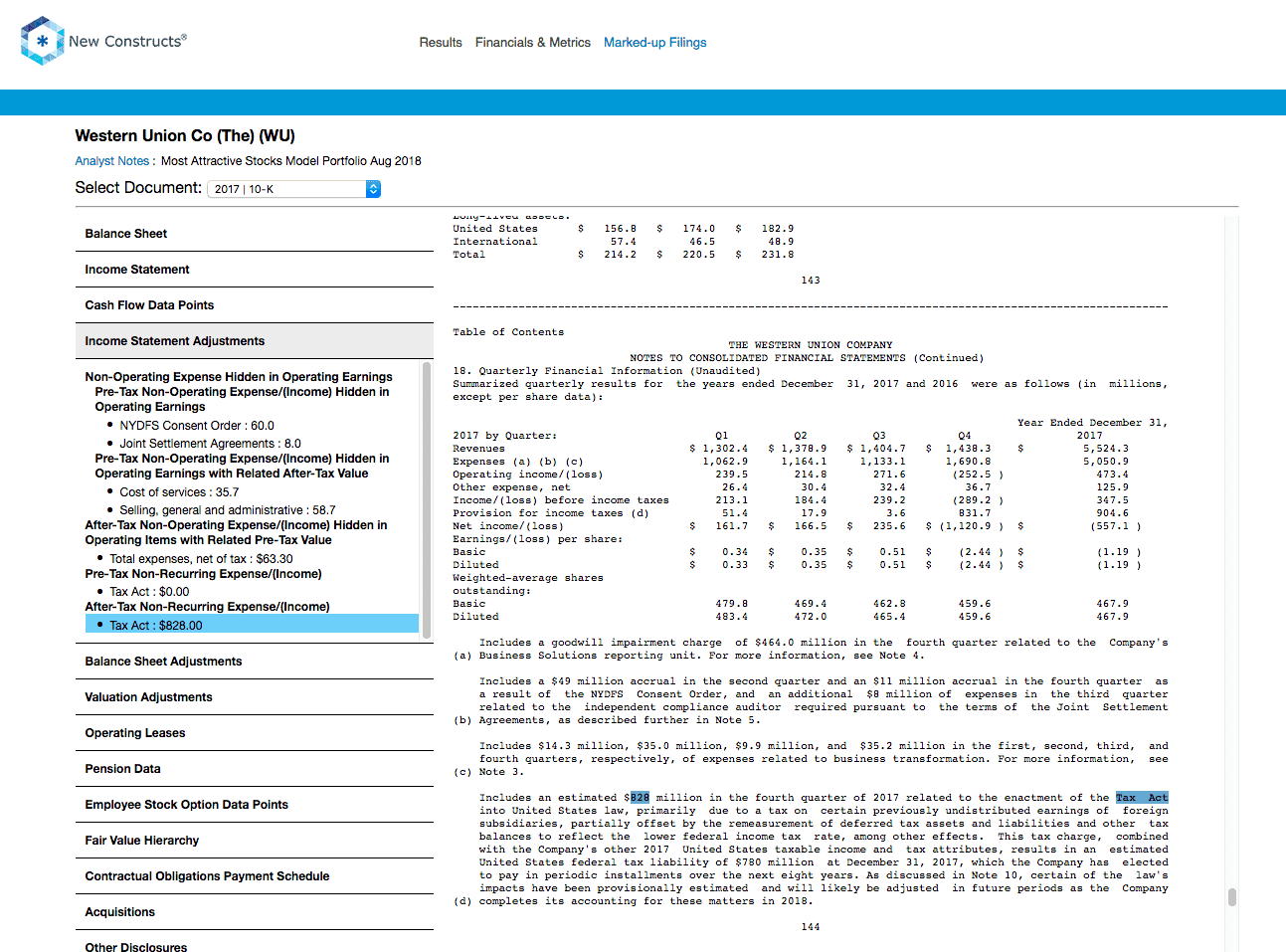Click '18. Quarterly Financial Information (Unaudited)' heading
The image size is (1286, 952).
click(x=607, y=371)
